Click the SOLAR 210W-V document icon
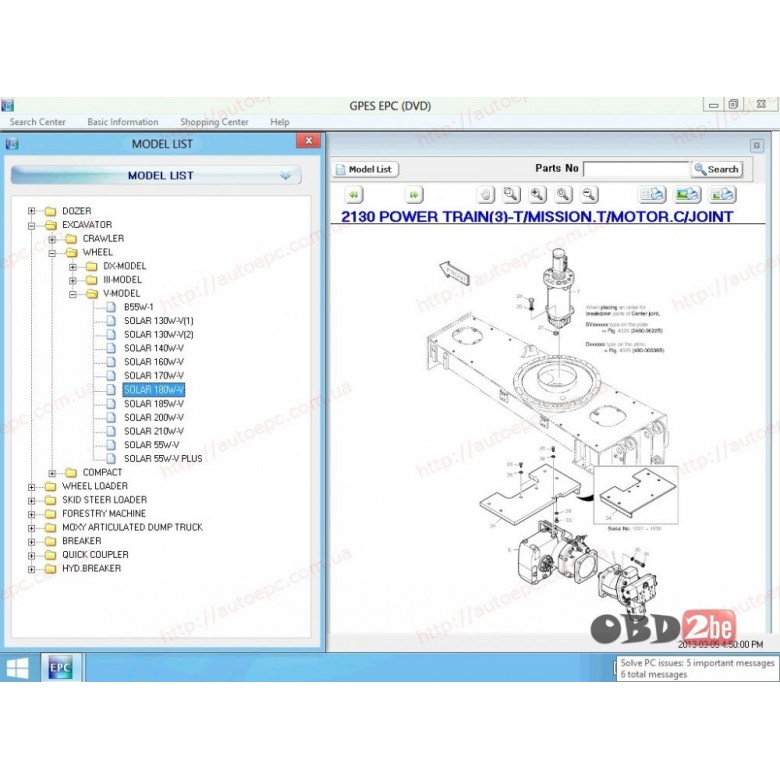The width and height of the screenshot is (780, 780). coord(111,431)
